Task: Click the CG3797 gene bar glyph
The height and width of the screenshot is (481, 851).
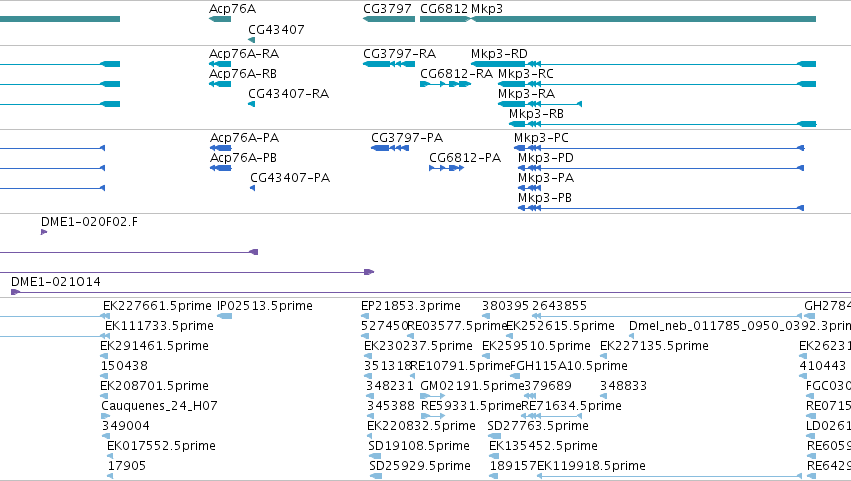Action: 389,19
